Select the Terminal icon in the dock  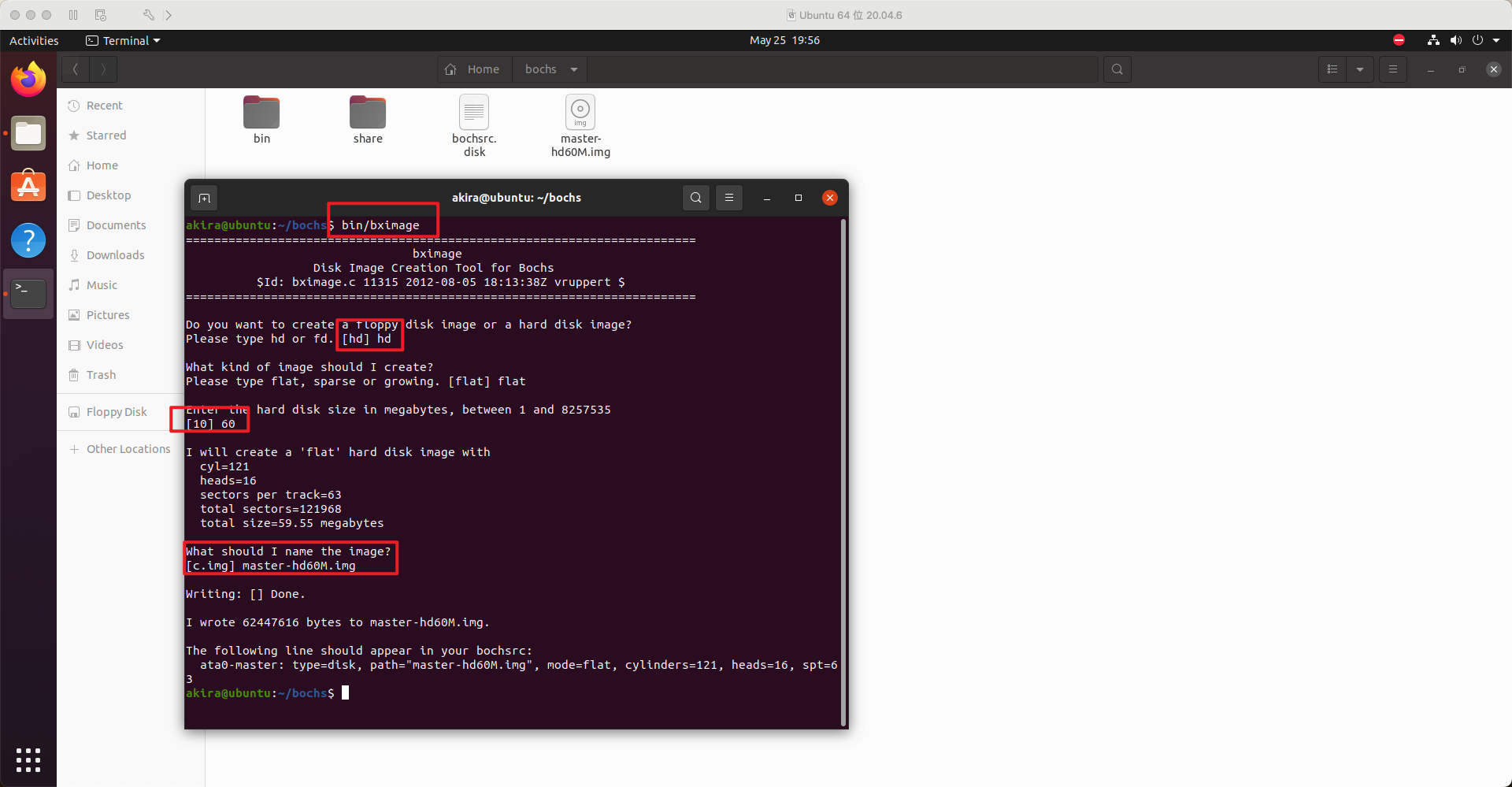[x=28, y=294]
